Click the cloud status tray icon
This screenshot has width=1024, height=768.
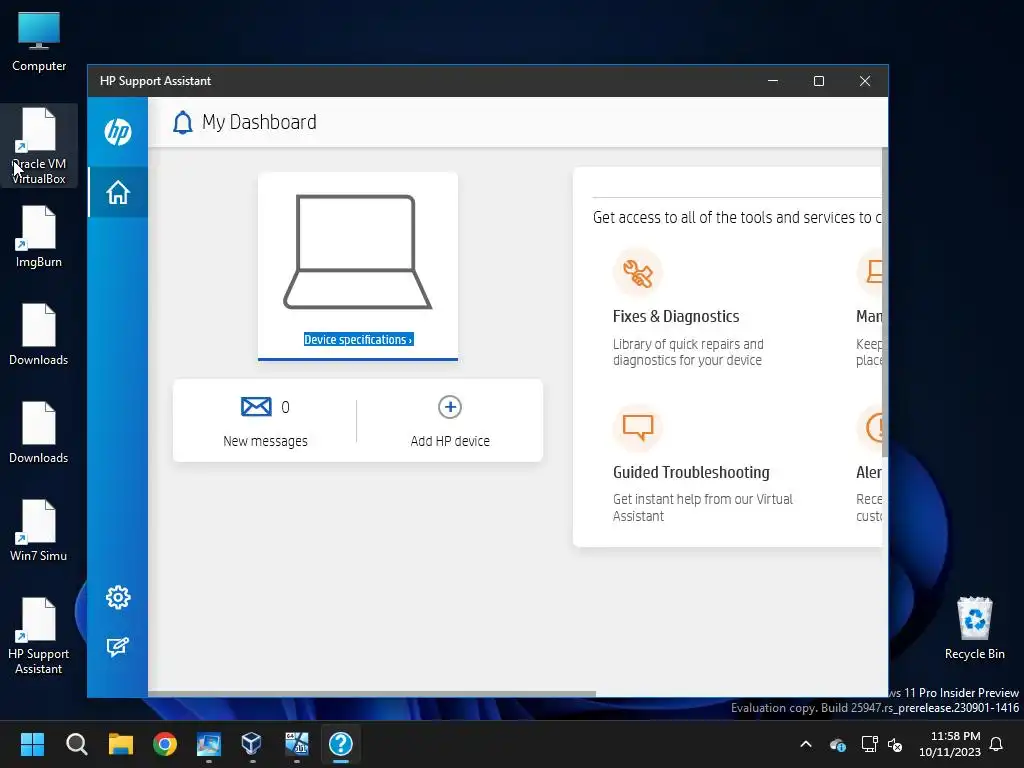pos(838,744)
